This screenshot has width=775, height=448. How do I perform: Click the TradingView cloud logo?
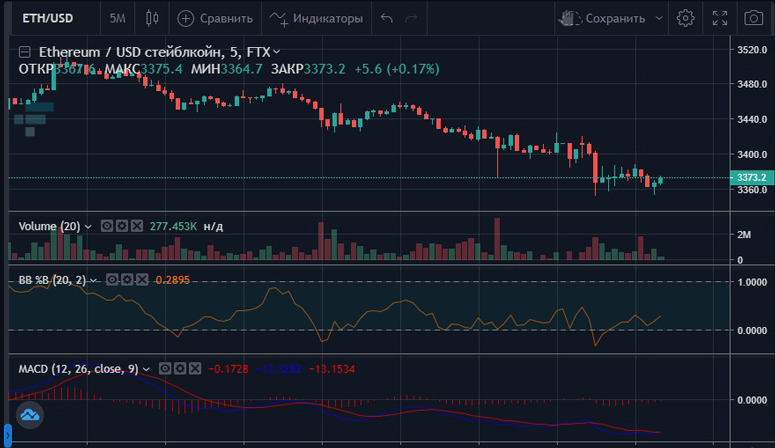[28, 414]
